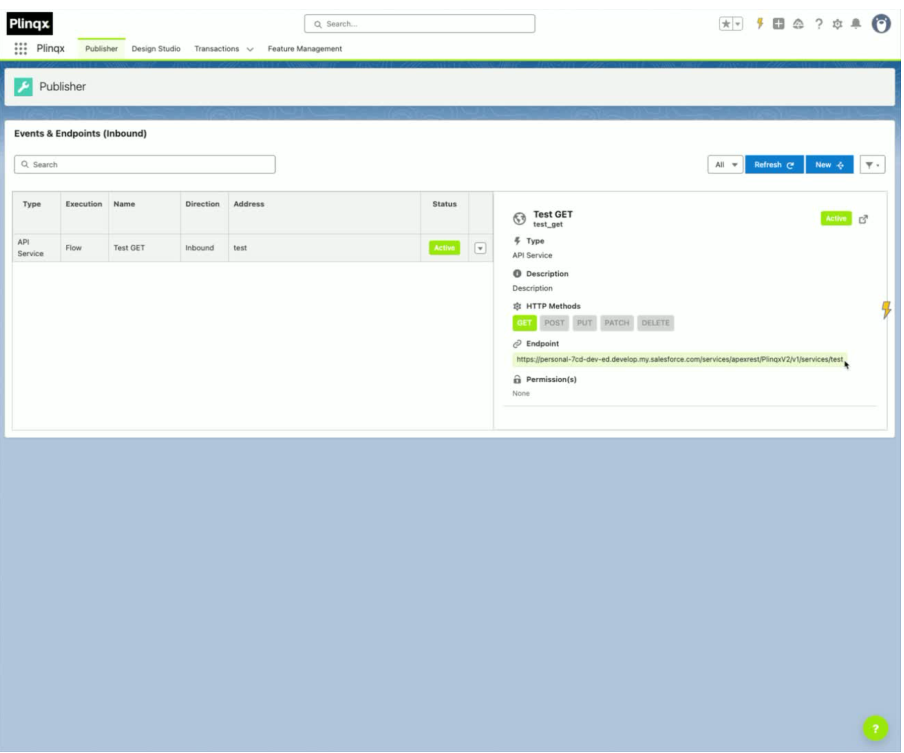
Task: Open the funnel filter dropdown
Action: (872, 165)
